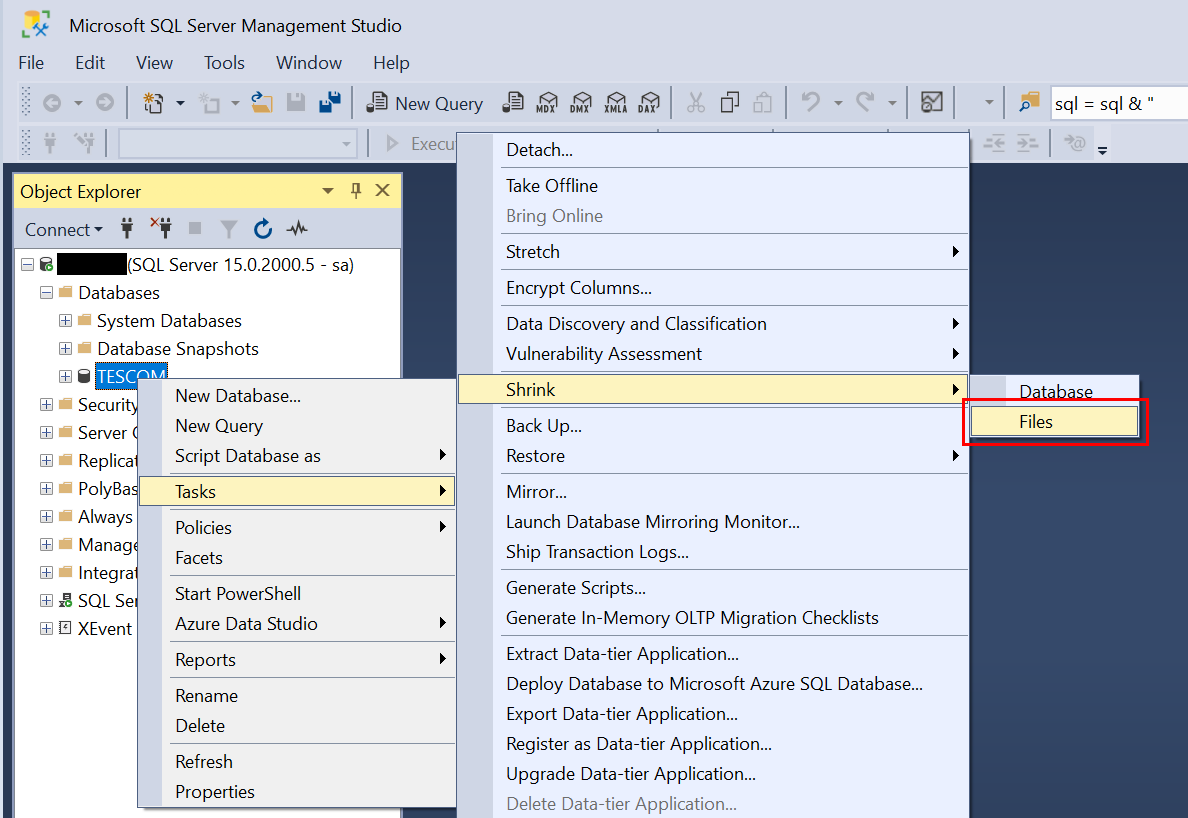Open the Tools menu
This screenshot has width=1188, height=818.
coord(224,63)
